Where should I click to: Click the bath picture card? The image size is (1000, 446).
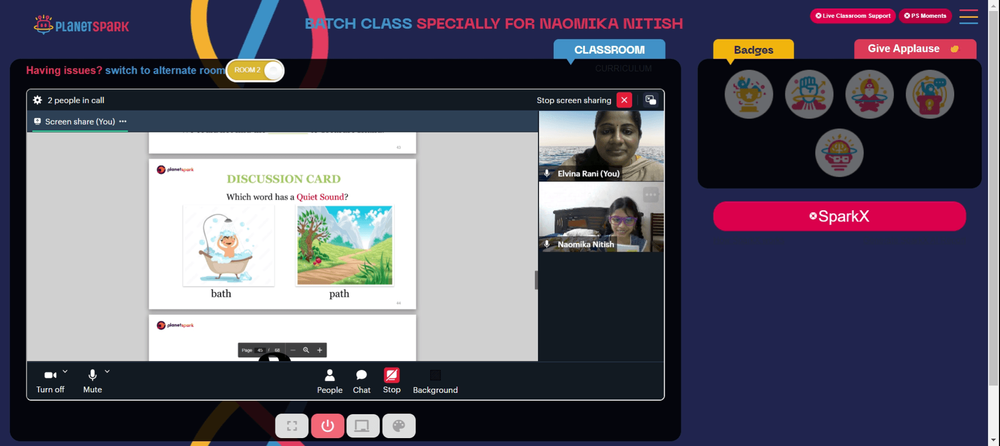click(x=228, y=246)
